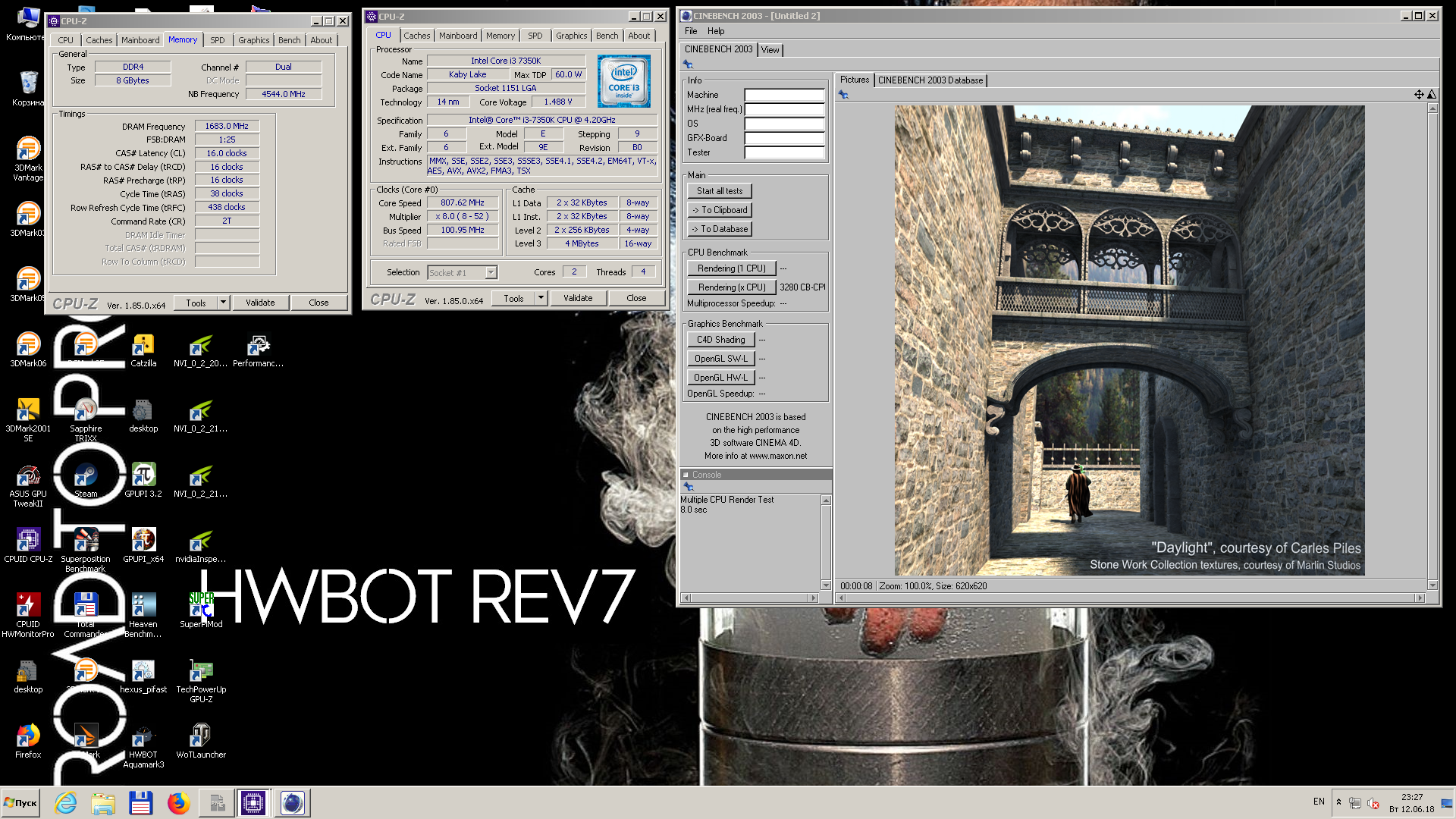The height and width of the screenshot is (819, 1456).
Task: Launch Catzilla benchmark shortcut
Action: click(x=143, y=349)
